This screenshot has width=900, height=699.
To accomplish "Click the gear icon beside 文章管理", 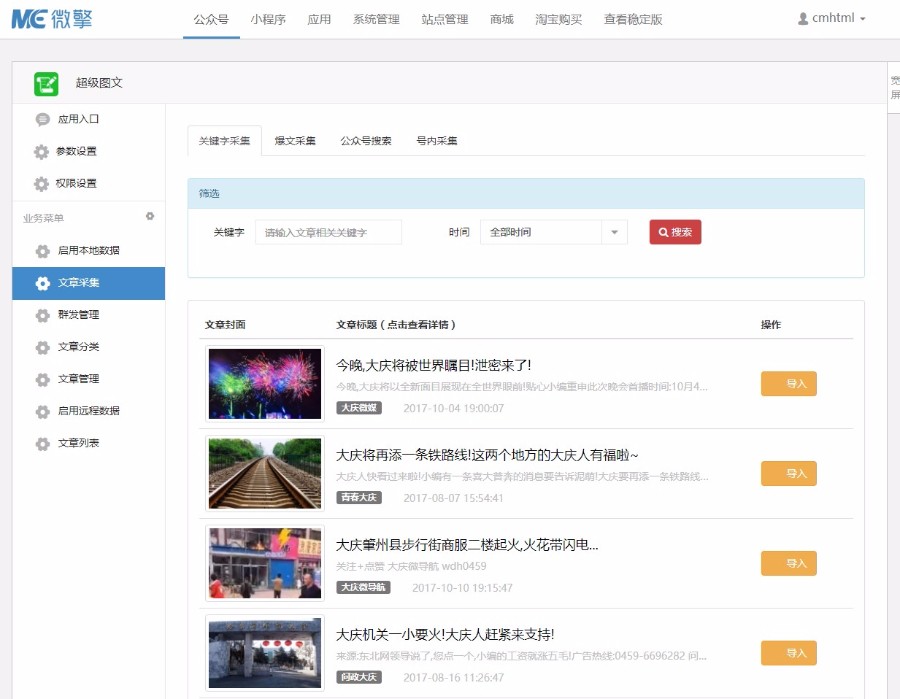I will point(42,379).
